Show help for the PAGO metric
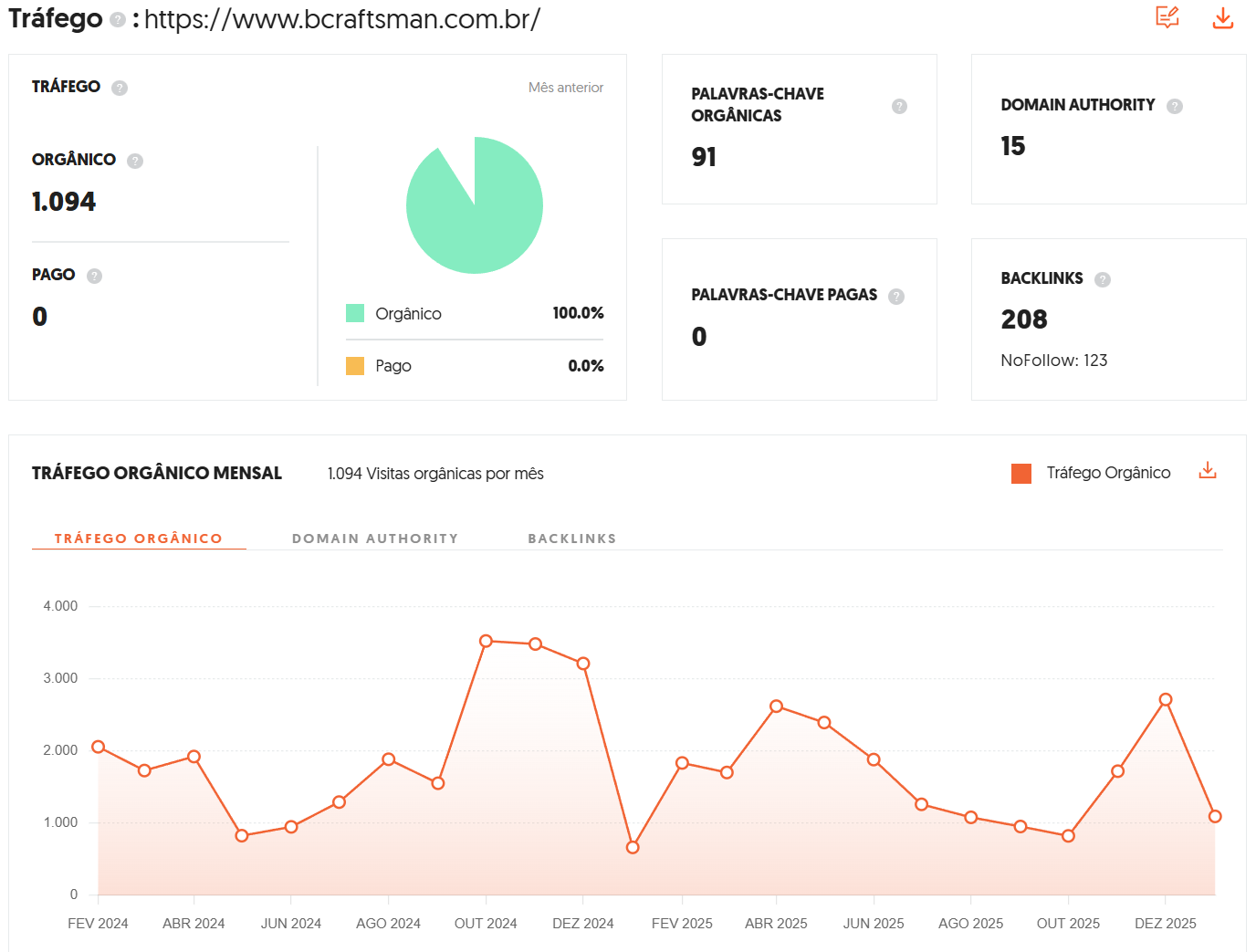 click(94, 276)
